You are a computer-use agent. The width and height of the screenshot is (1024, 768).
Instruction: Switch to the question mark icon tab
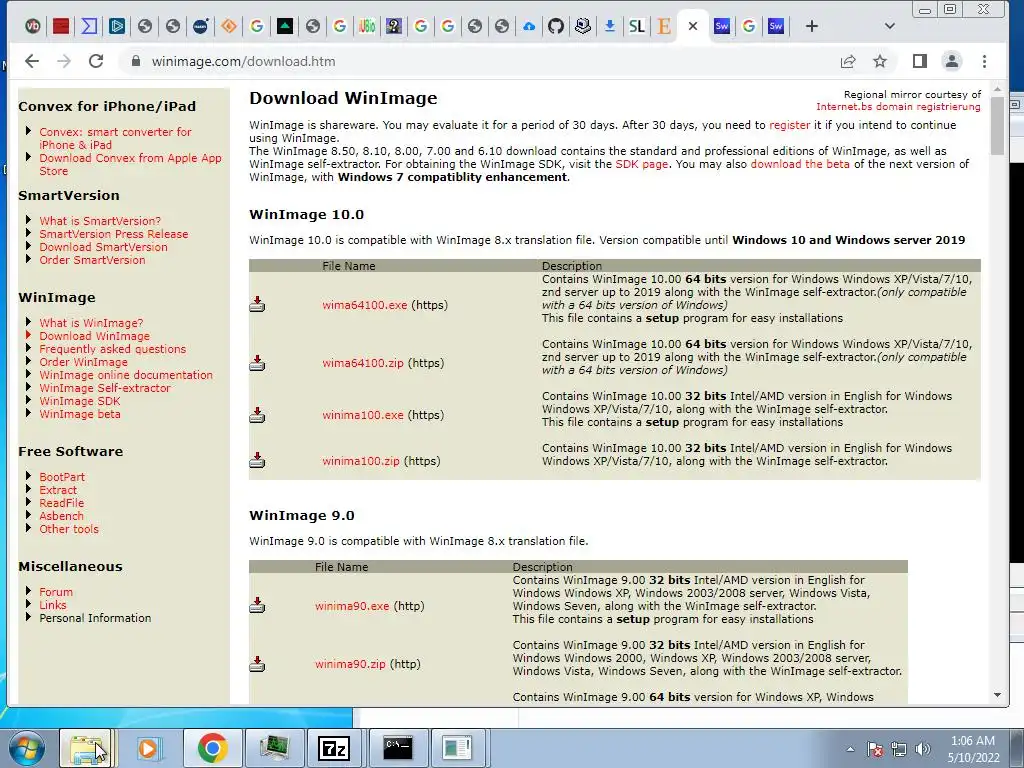[x=393, y=26]
